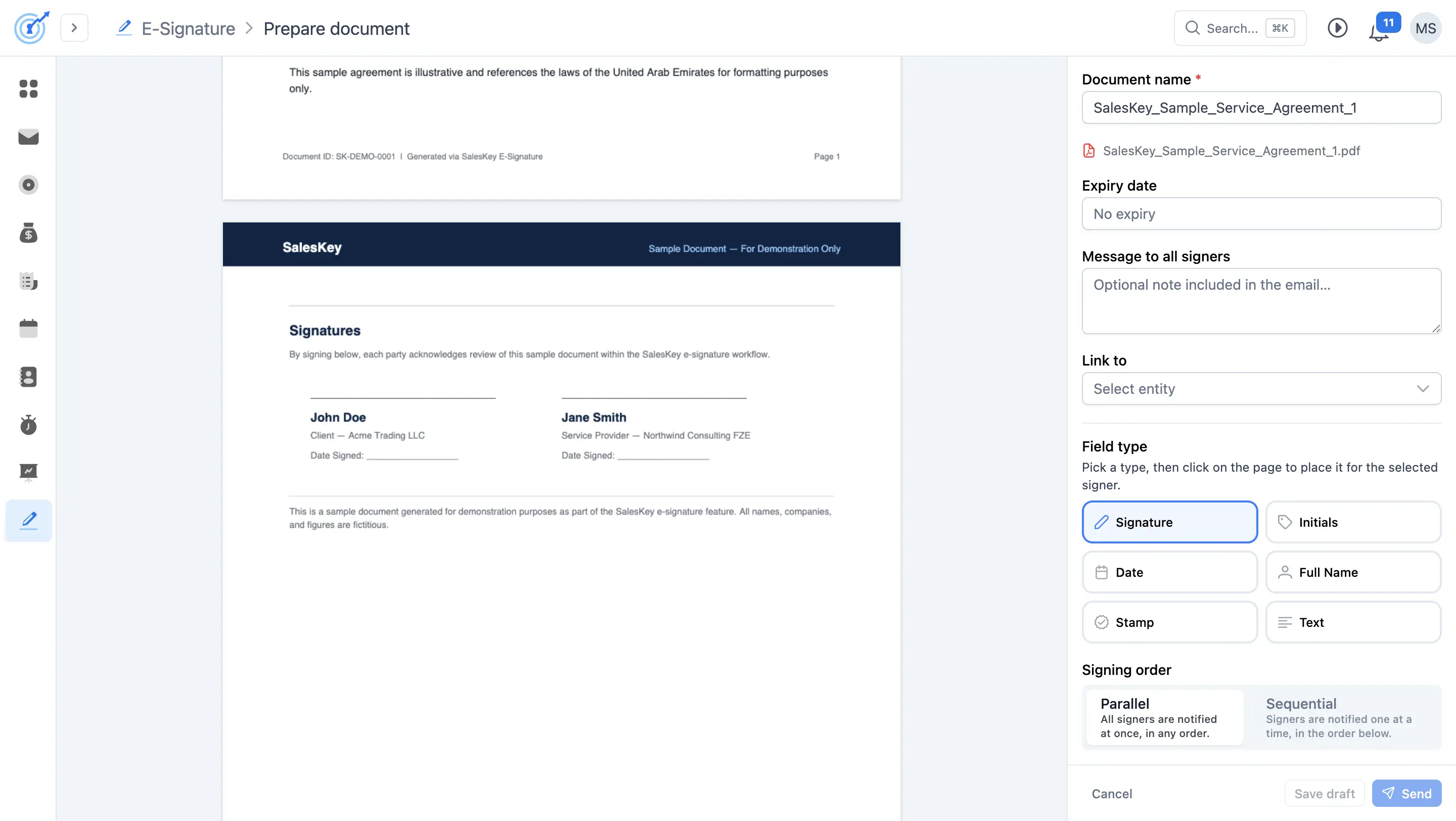
Task: Click the Sample Document — For Demonstration Only text
Action: click(744, 249)
